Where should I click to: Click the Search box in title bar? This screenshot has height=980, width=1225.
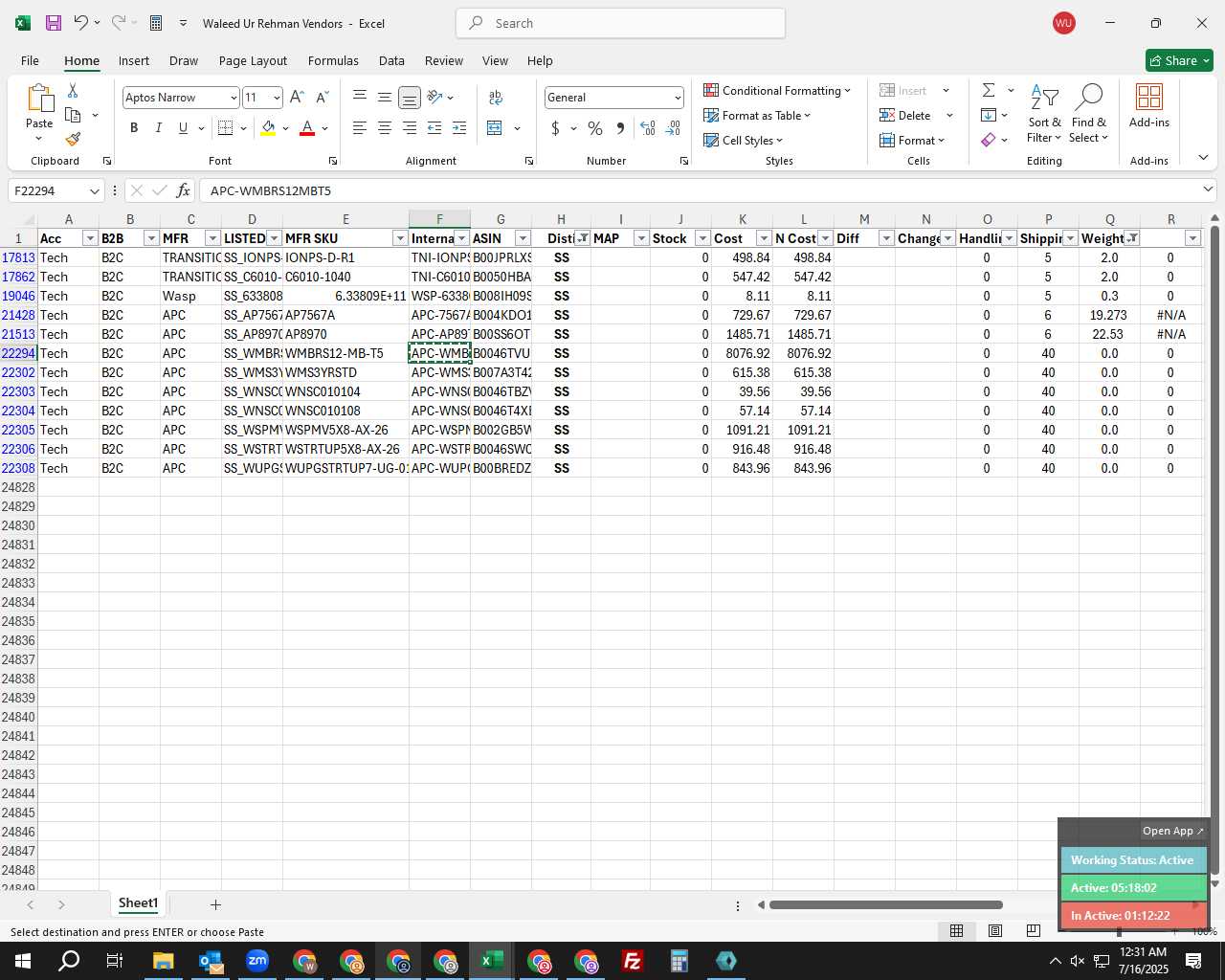[621, 23]
